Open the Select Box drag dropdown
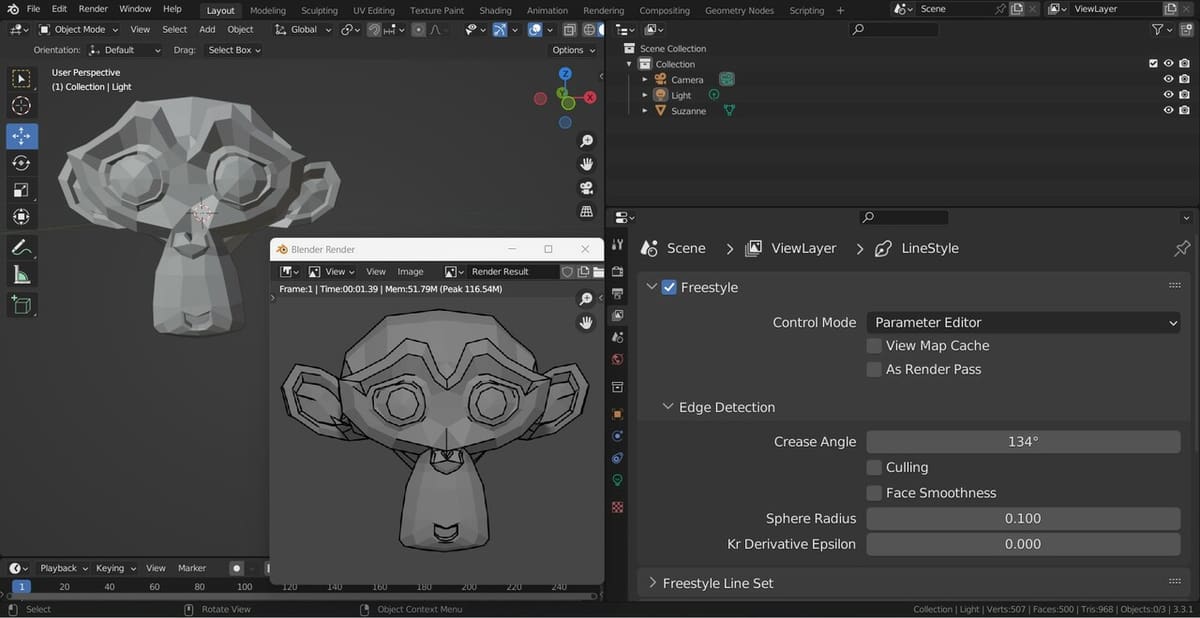Screen dimensions: 1200x618 (x=234, y=49)
